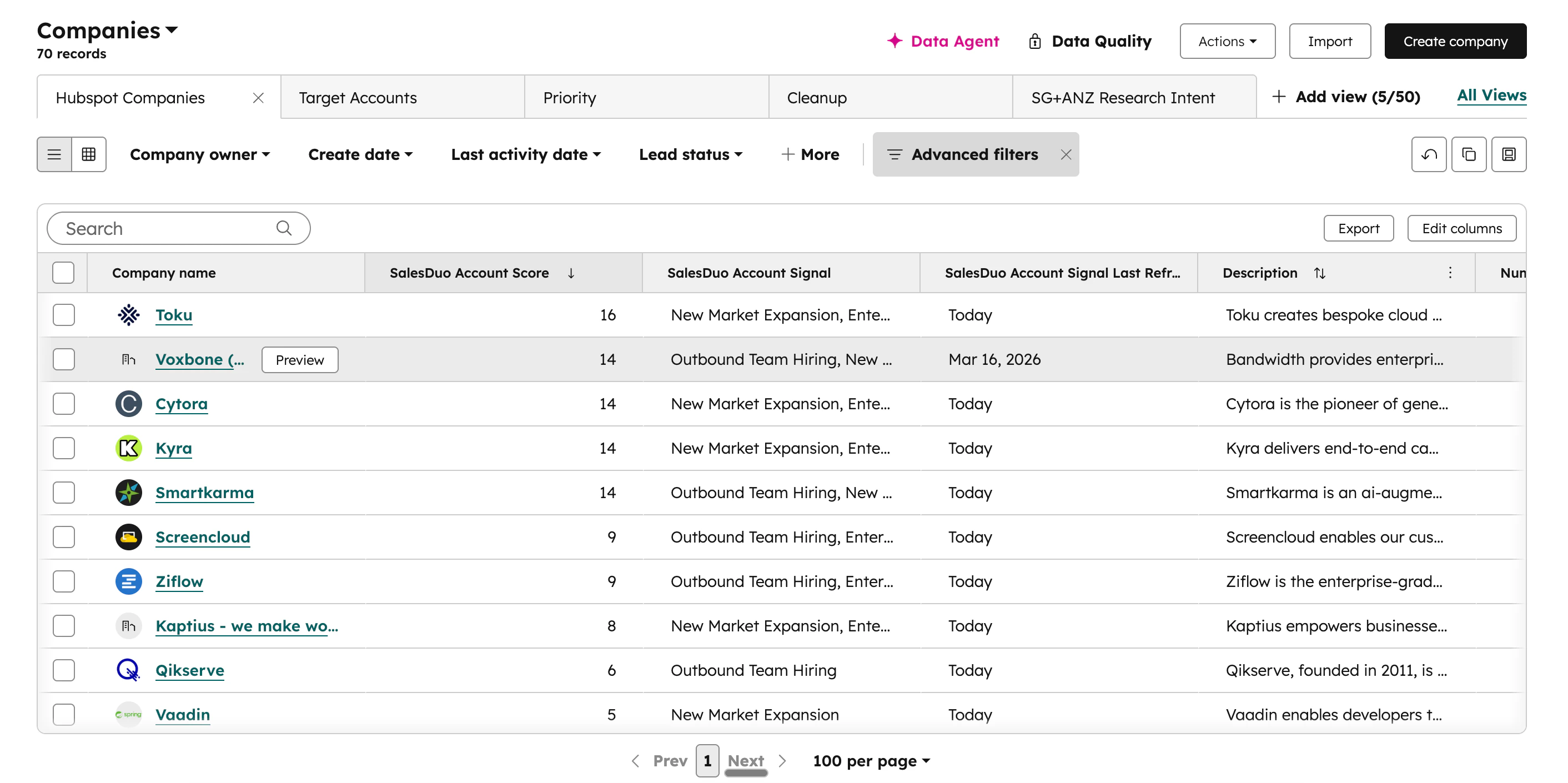Switch to list view layout icon
Screen dimensions: 1568x783
[x=54, y=154]
